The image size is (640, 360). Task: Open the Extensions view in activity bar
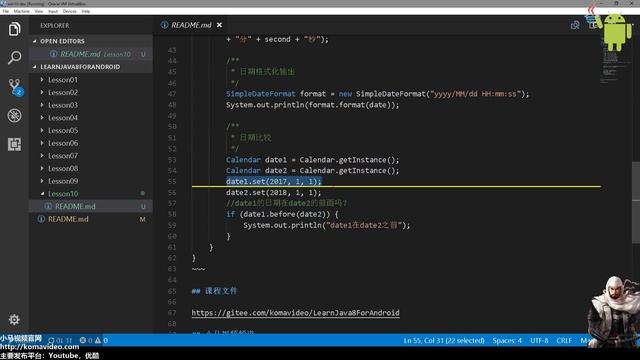14,144
